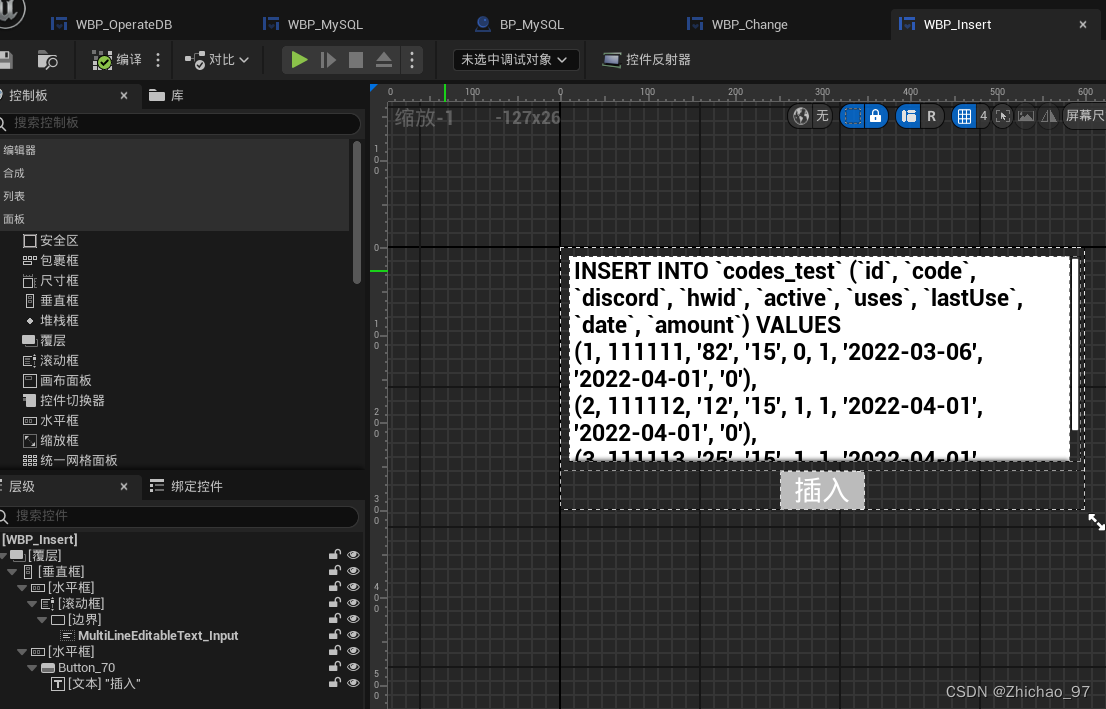Toggle the blue lock icon in viewport toolbar
This screenshot has height=709, width=1106.
pyautogui.click(x=875, y=116)
